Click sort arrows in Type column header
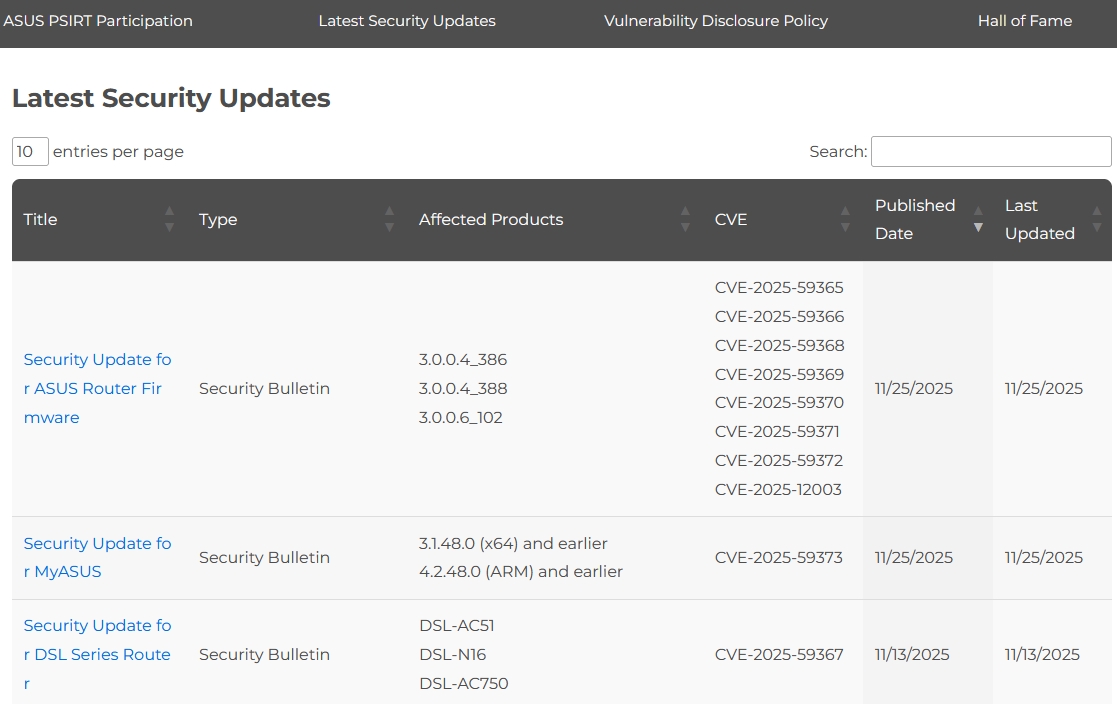The height and width of the screenshot is (704, 1117). [x=389, y=220]
